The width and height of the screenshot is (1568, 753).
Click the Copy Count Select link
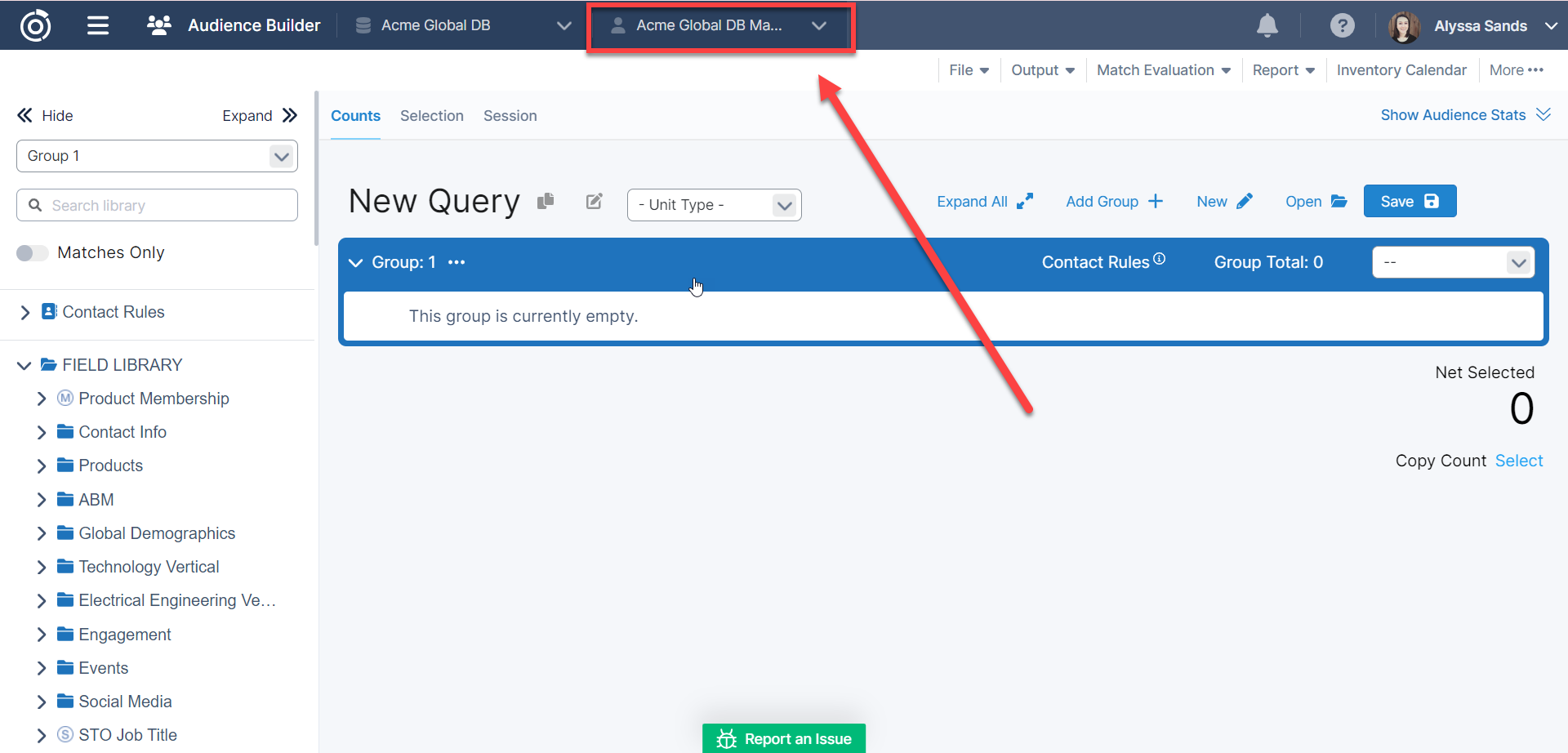[x=1518, y=461]
